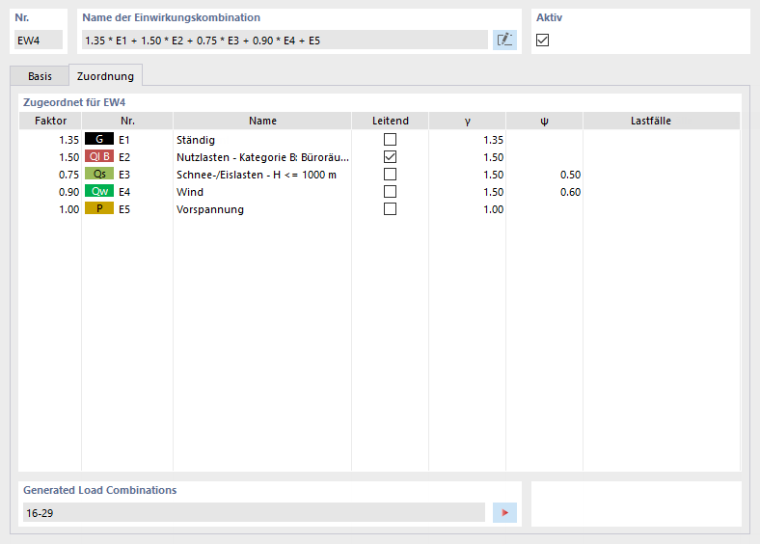The width and height of the screenshot is (760, 544).
Task: Click the edit name icon button
Action: coord(505,40)
